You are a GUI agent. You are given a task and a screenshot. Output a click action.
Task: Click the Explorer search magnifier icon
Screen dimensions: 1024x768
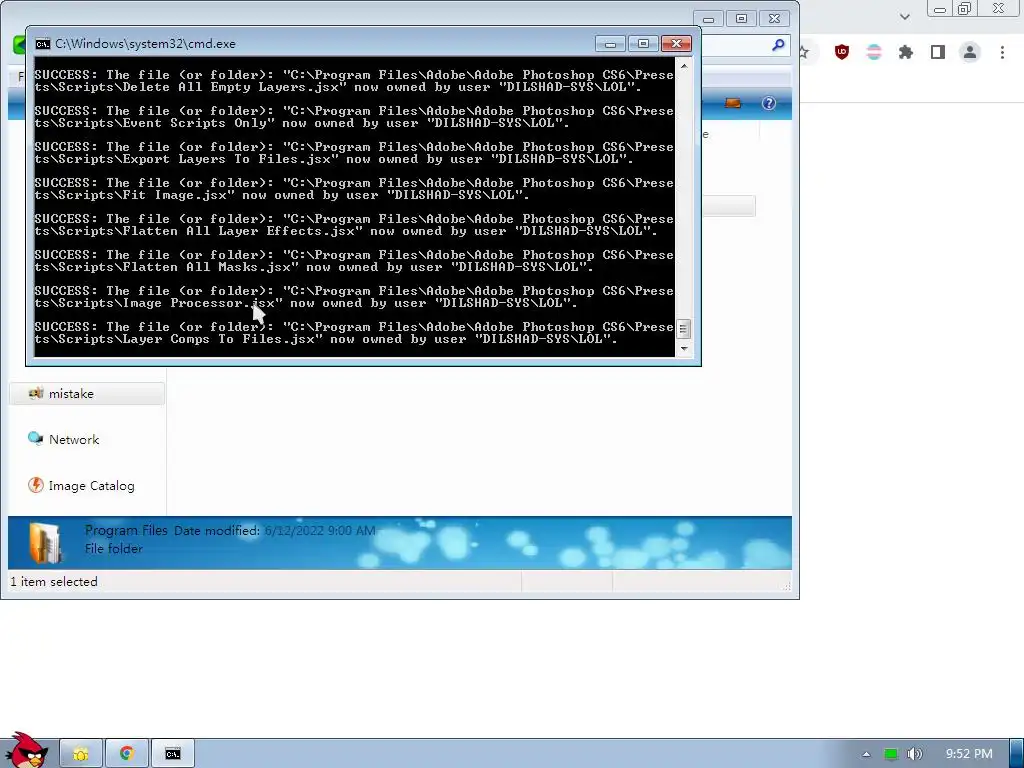pos(778,45)
